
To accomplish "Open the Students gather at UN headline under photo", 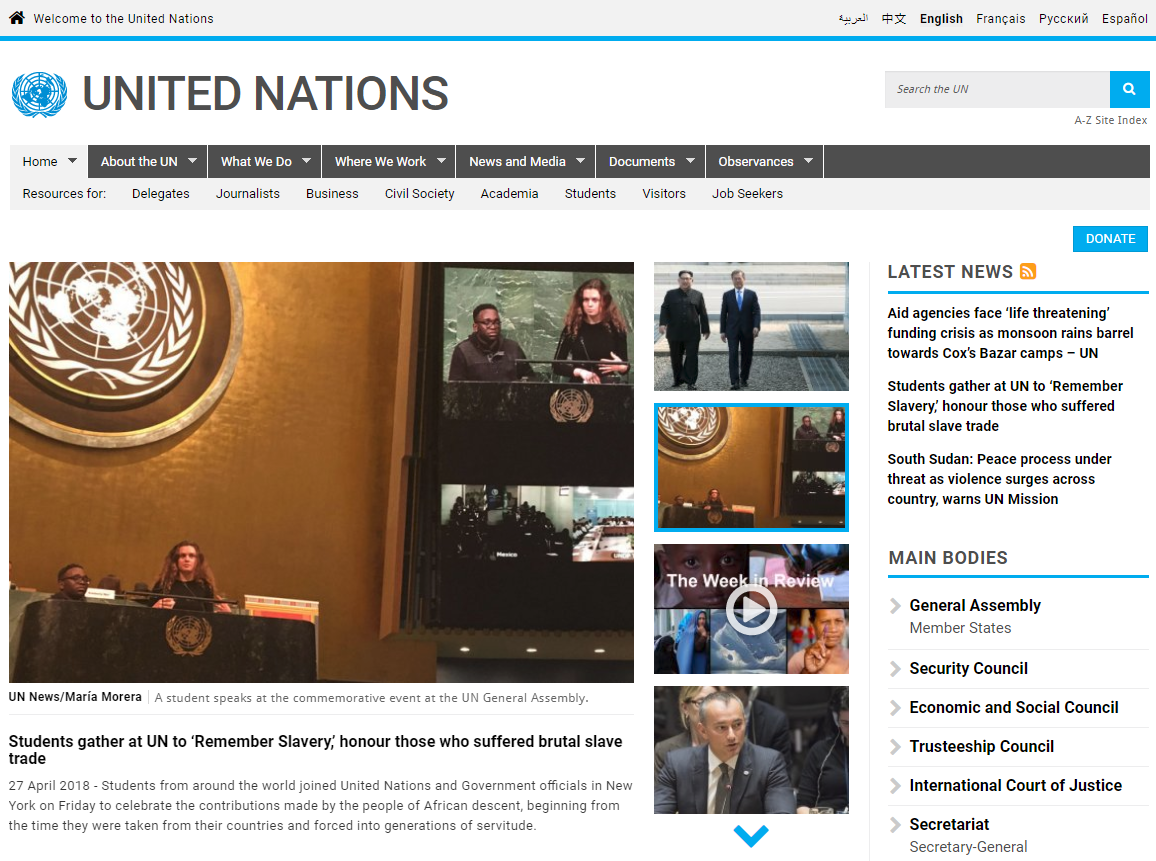I will click(x=316, y=750).
